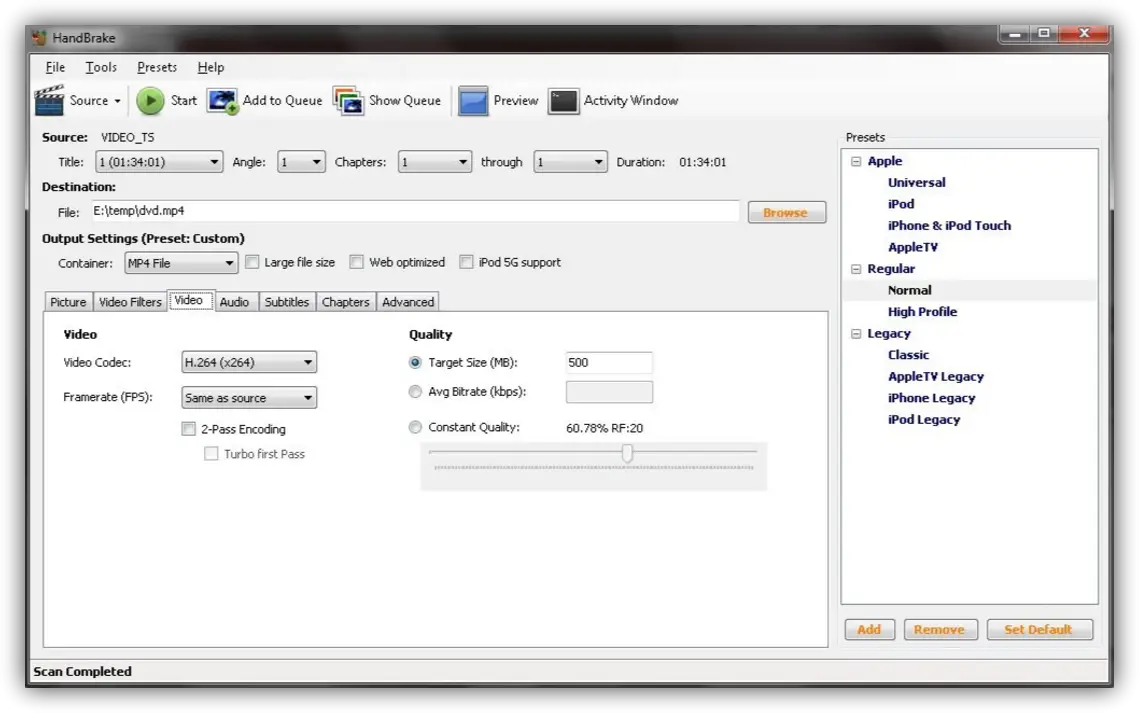Select the iPod Legacy preset
This screenshot has height=713, width=1139.
click(x=924, y=420)
